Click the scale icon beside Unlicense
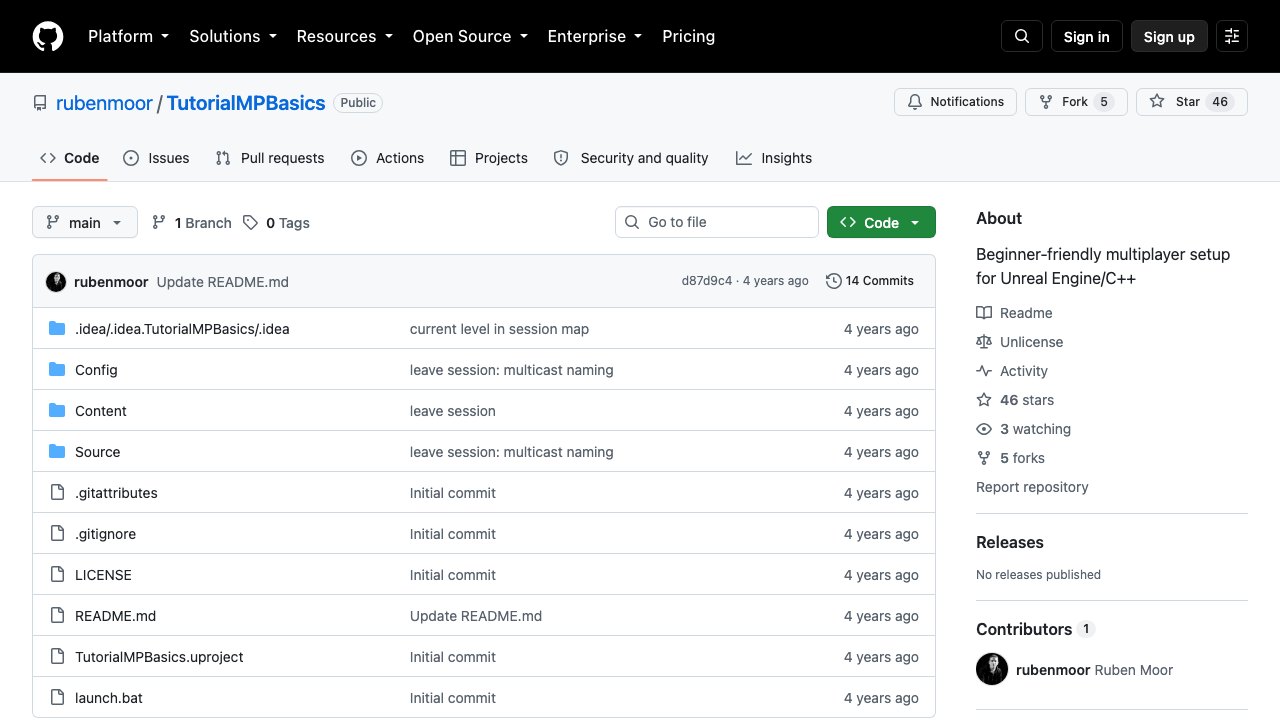Screen dimensions: 1280x720 [984, 342]
